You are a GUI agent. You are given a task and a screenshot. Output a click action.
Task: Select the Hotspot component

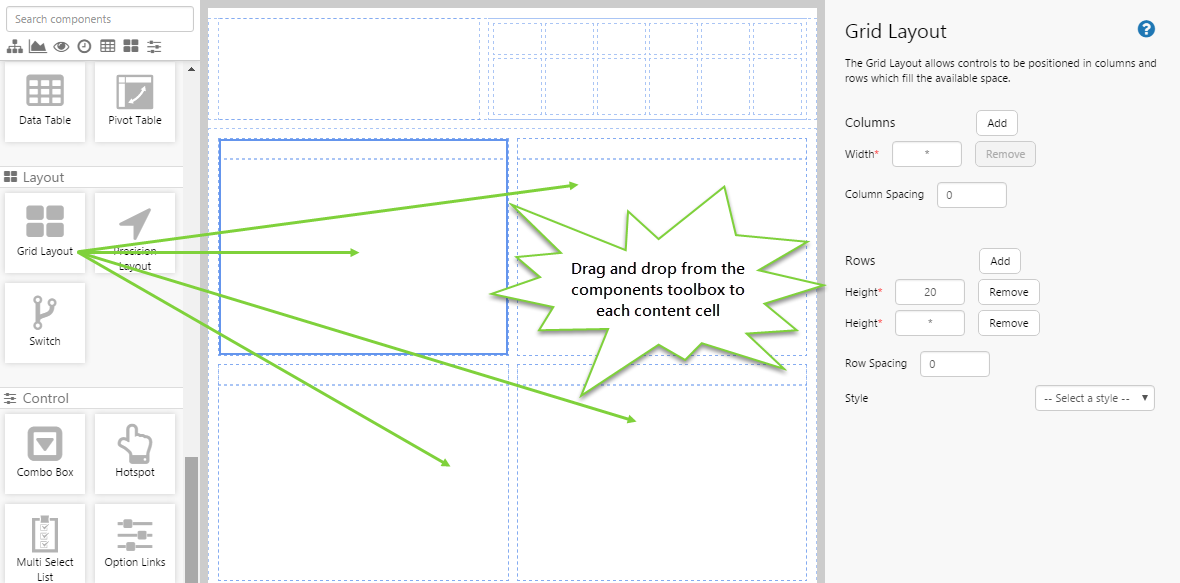coord(134,453)
